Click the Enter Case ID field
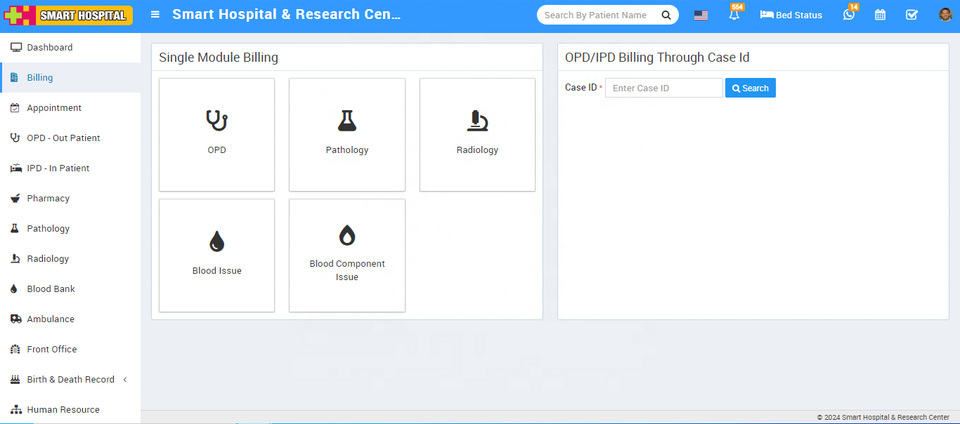 click(x=663, y=88)
